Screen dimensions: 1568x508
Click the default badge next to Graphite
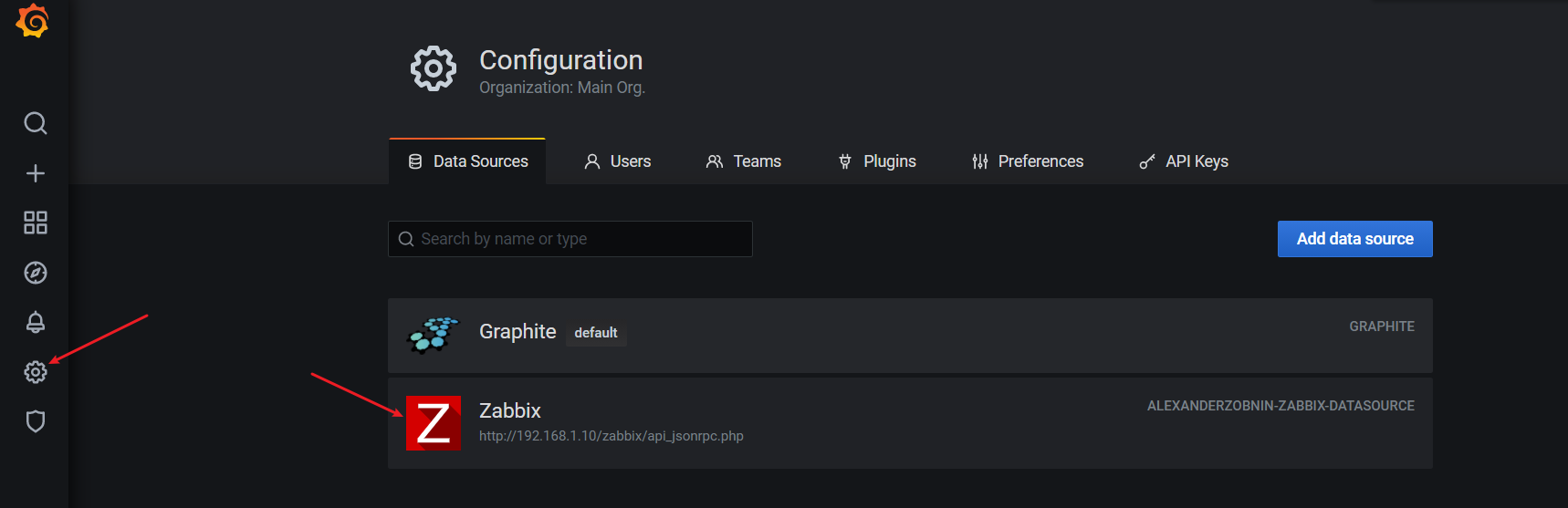click(596, 333)
